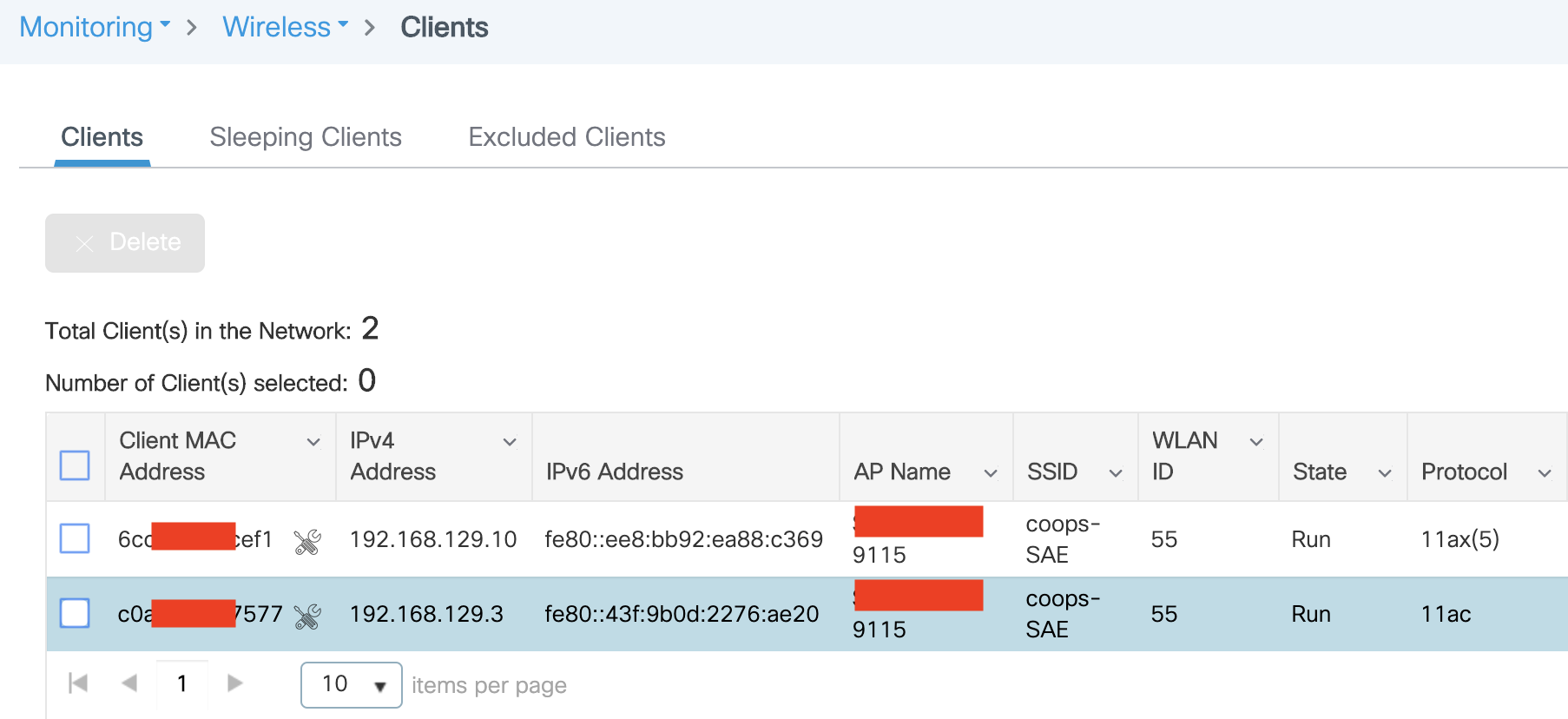Open Client MAC Address column filter chevron
1568x719 pixels.
click(313, 442)
